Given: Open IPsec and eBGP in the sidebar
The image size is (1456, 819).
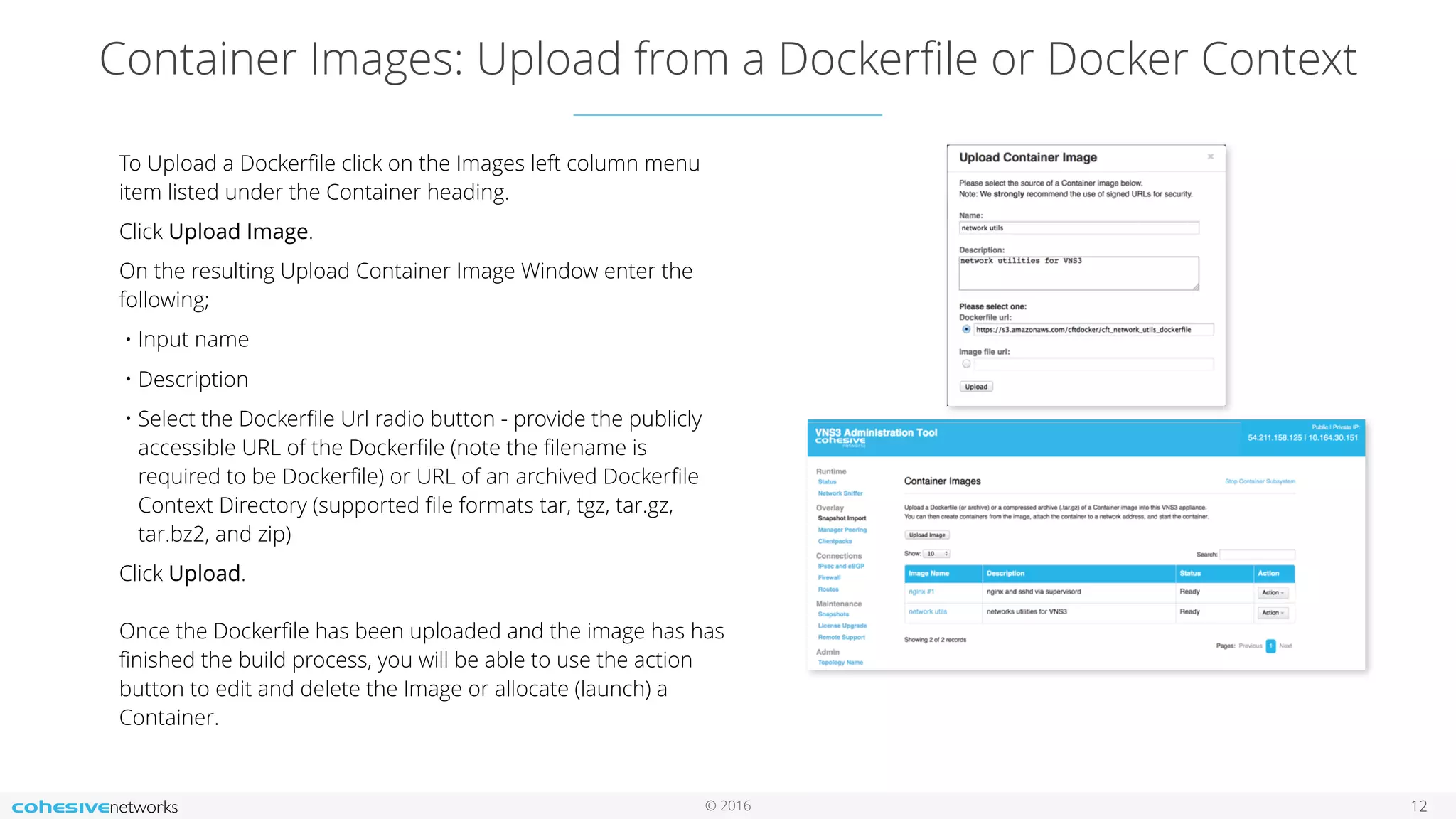Looking at the screenshot, I should [x=841, y=567].
